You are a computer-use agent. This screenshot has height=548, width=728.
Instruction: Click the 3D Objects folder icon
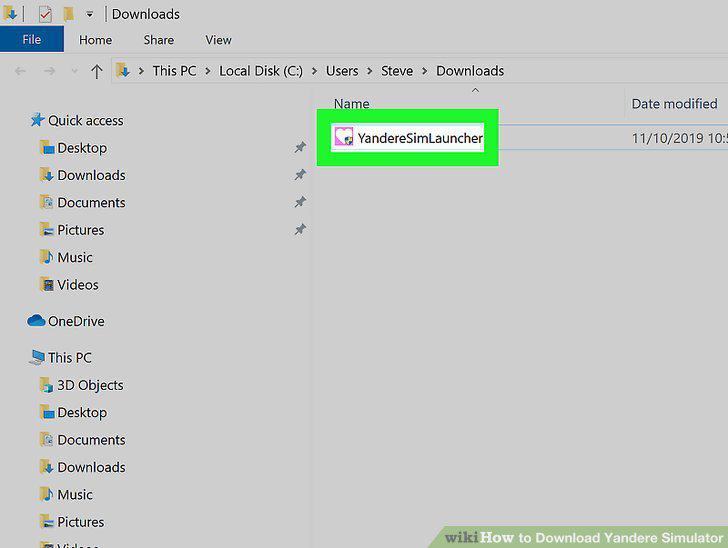46,385
